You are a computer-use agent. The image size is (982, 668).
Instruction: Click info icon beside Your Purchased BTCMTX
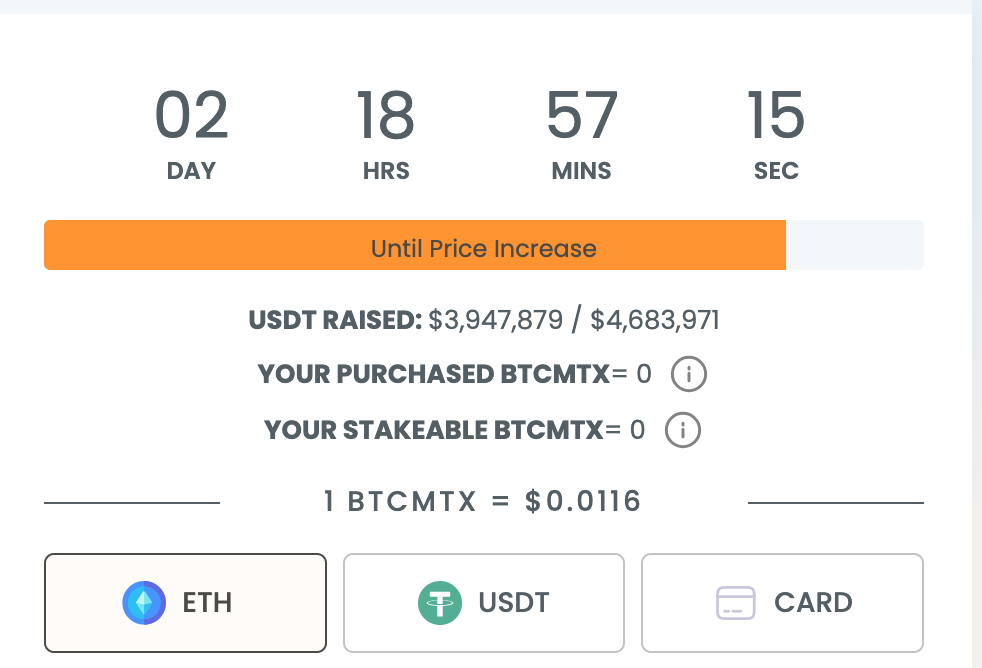pos(689,374)
